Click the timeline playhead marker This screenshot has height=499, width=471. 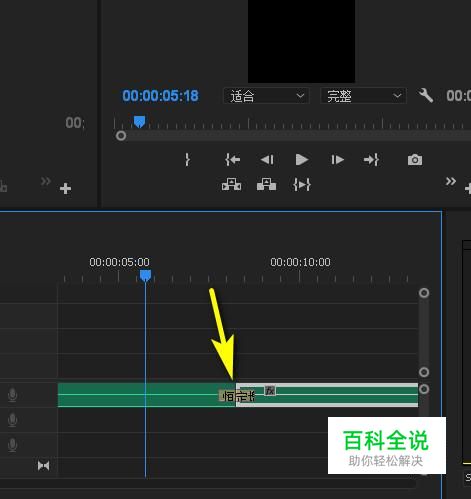coord(145,276)
